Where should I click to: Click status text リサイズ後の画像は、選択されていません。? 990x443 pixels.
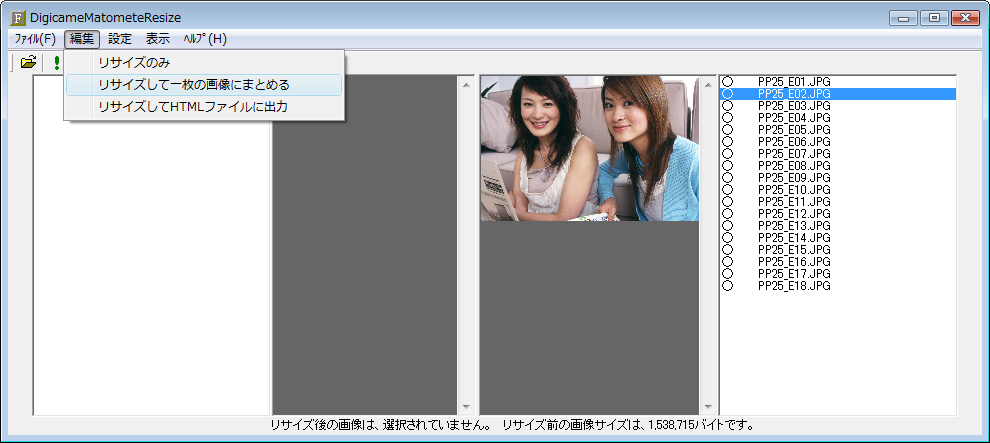point(381,425)
